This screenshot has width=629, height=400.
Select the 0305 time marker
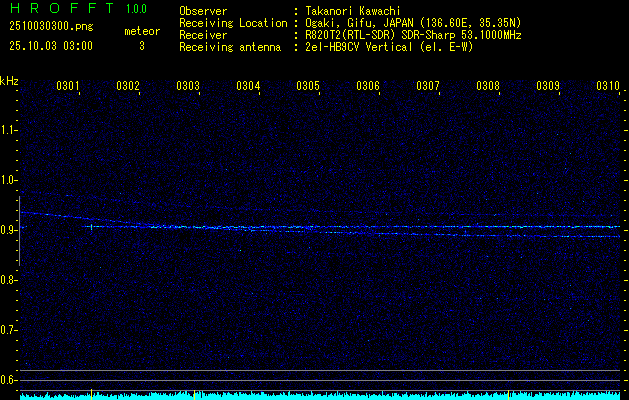308,87
